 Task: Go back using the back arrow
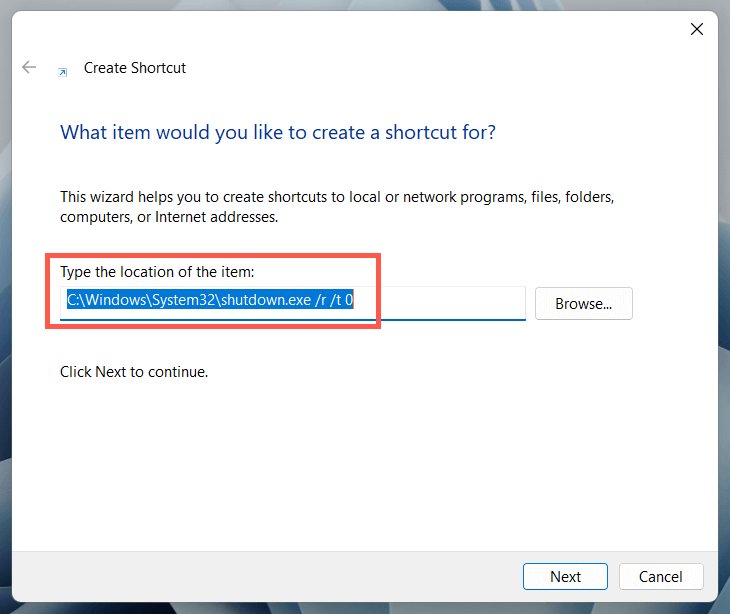tap(29, 68)
